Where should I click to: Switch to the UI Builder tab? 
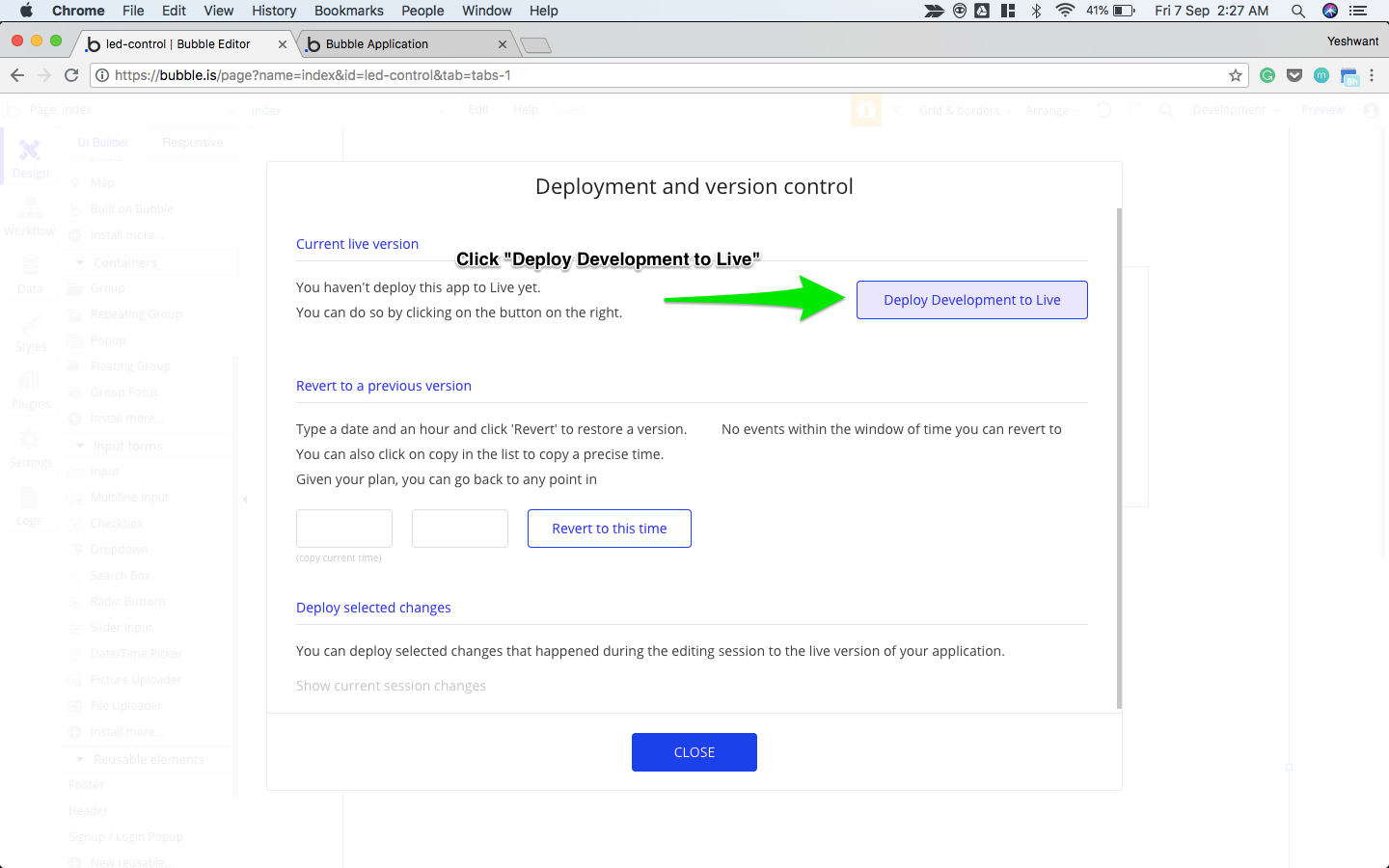pos(103,143)
